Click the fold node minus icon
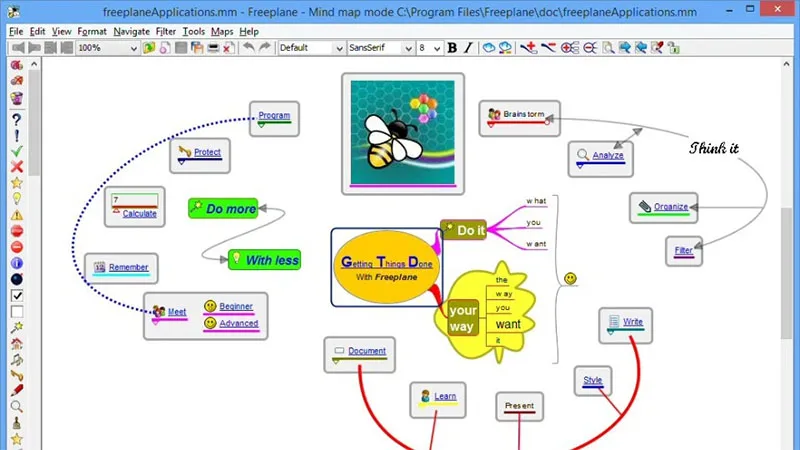This screenshot has height=450, width=800. 590,48
